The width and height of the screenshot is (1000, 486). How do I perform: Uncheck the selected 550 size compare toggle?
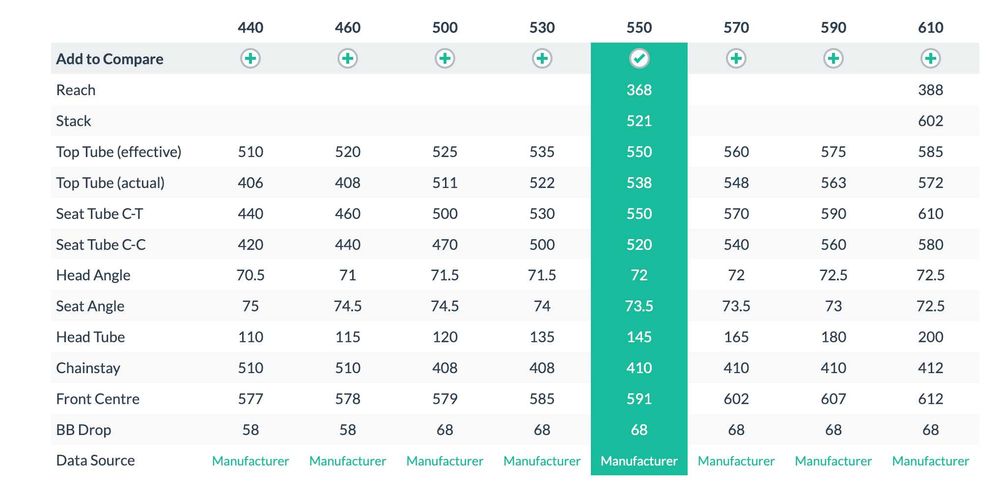coord(639,59)
